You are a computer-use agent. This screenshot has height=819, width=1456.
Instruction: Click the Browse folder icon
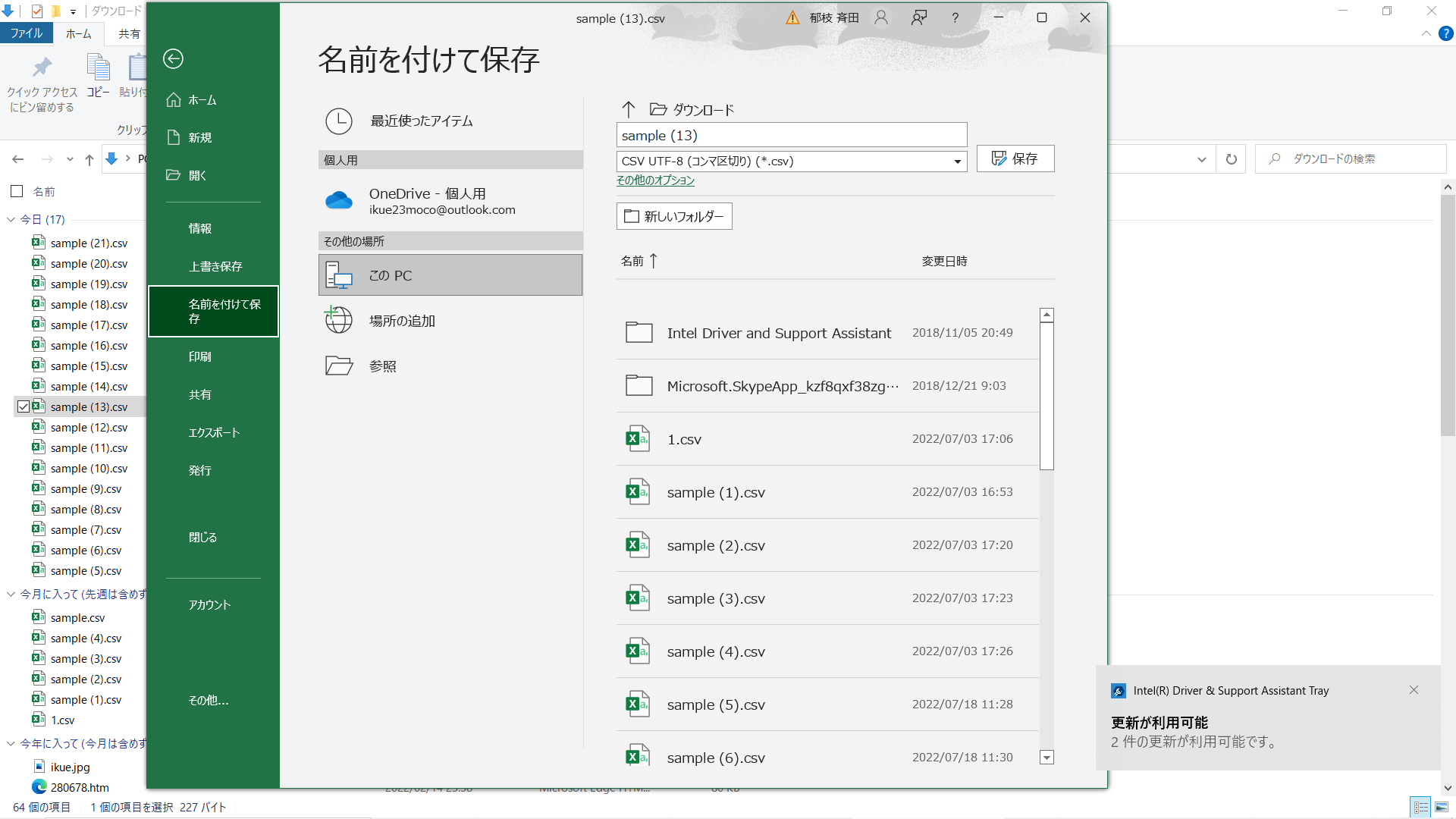[x=338, y=366]
